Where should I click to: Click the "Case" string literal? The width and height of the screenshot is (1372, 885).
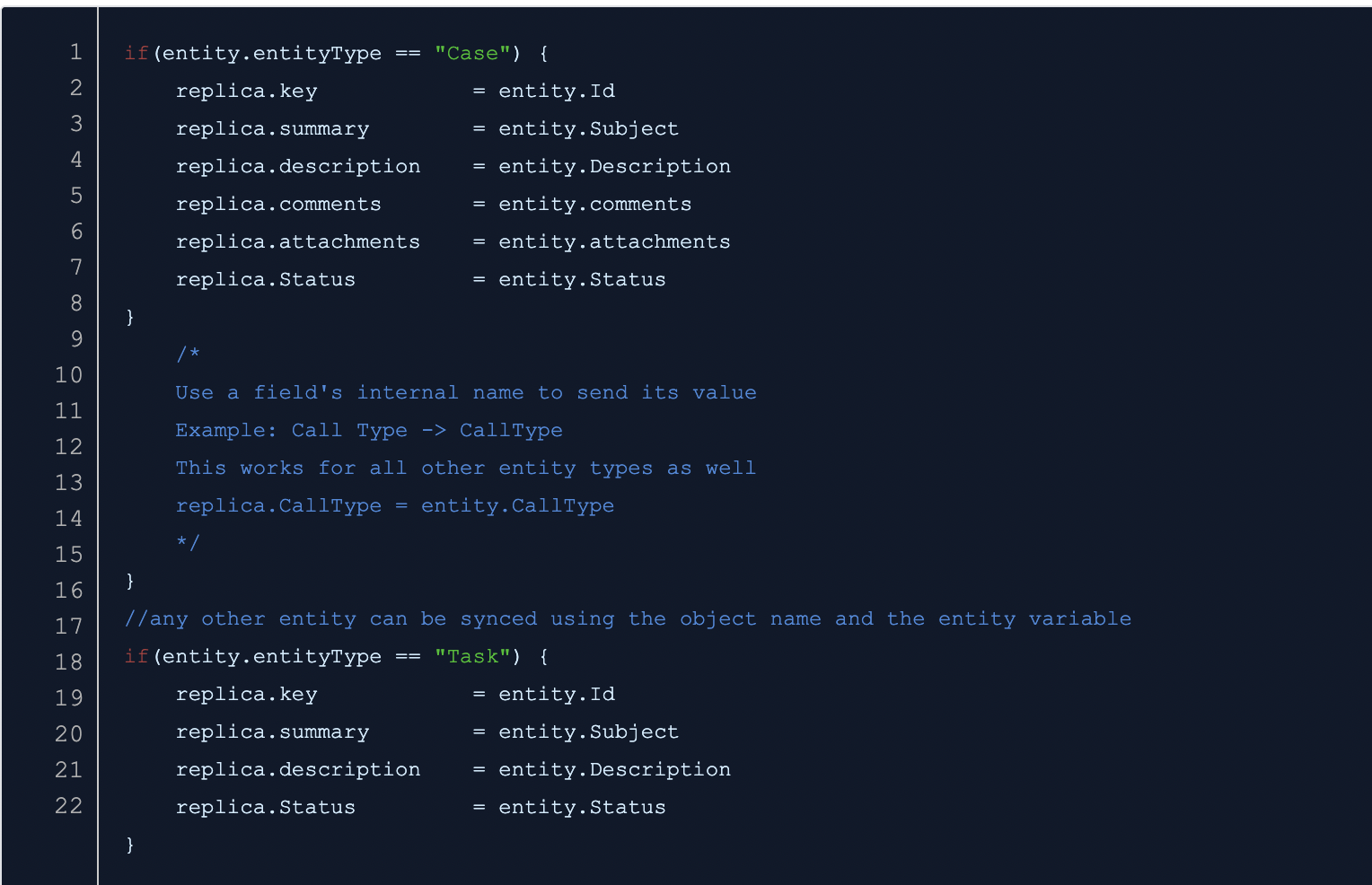[x=472, y=54]
